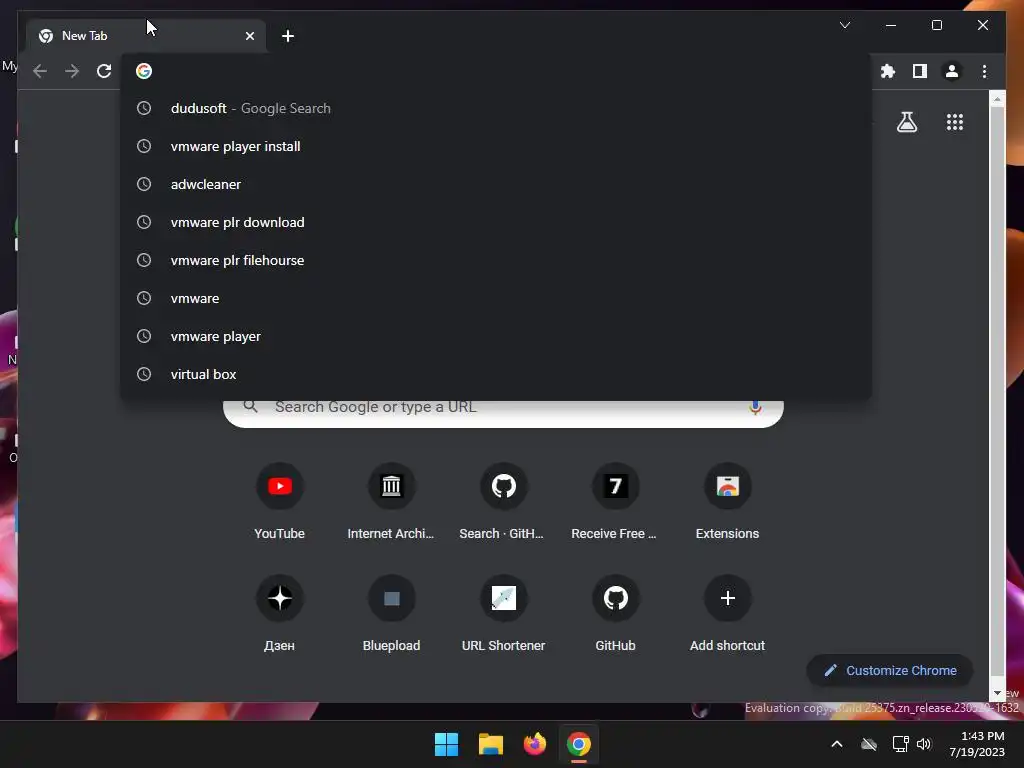Select the New Tab tab

coord(146,36)
